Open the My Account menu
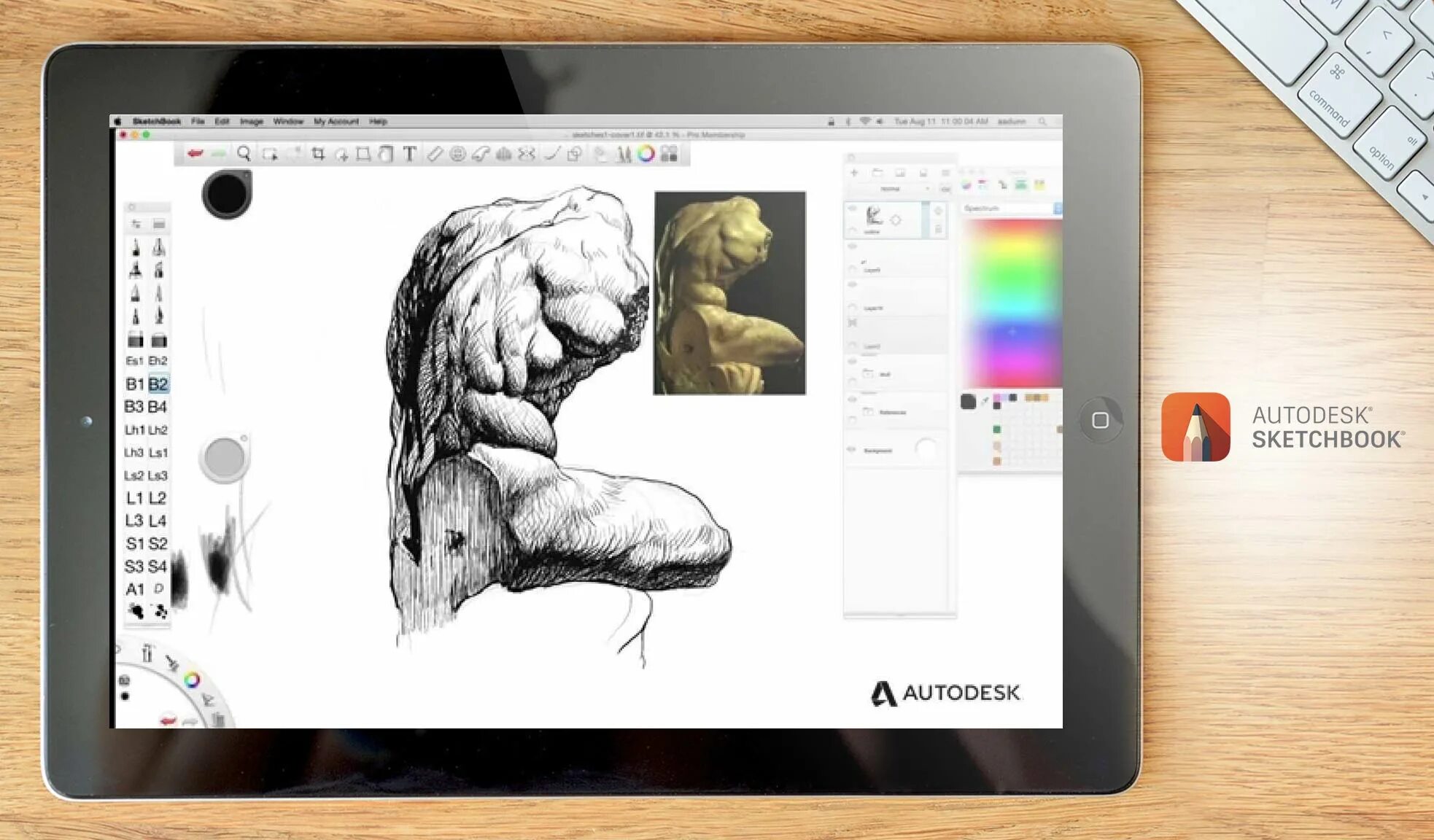The height and width of the screenshot is (840, 1434). pyautogui.click(x=336, y=122)
